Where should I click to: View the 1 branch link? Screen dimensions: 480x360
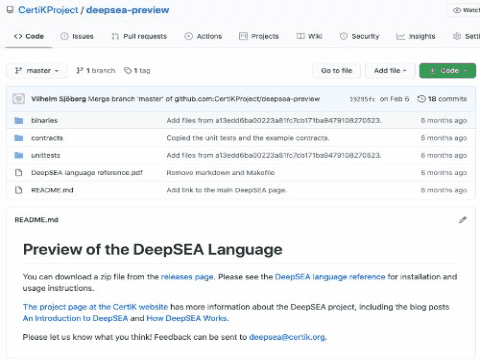pos(96,71)
